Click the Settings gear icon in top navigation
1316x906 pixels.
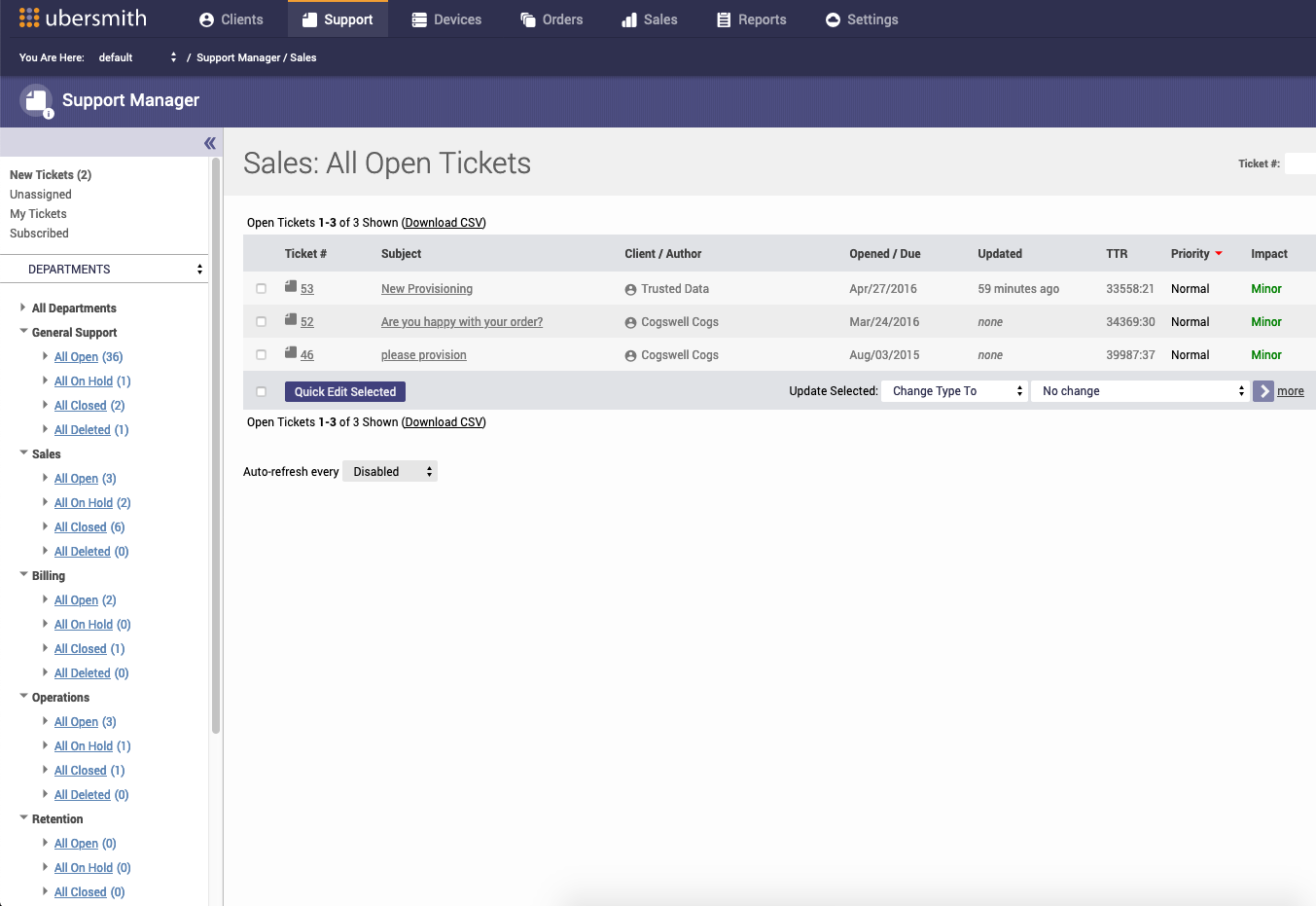[x=832, y=18]
